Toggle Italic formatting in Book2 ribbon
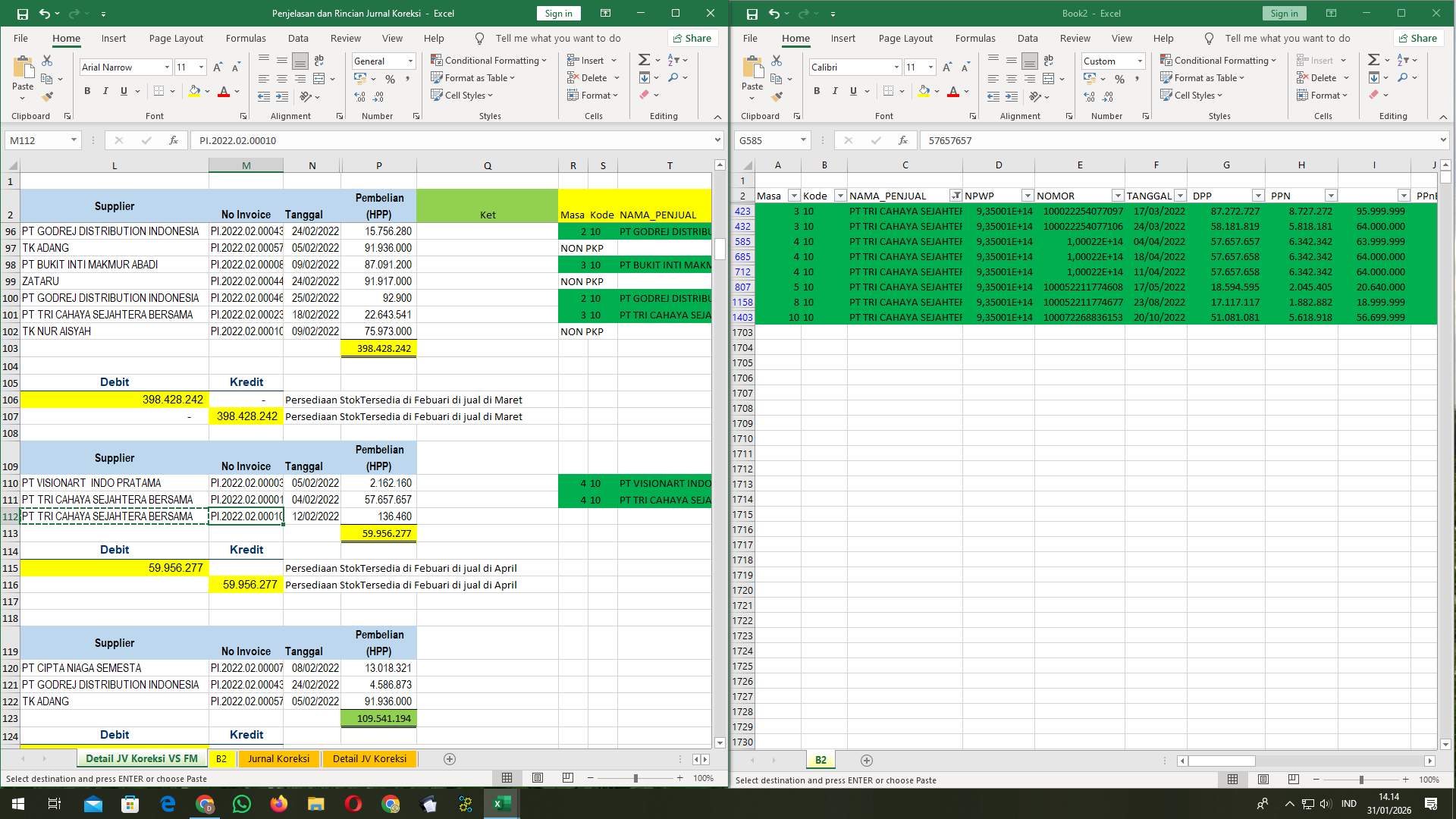Image resolution: width=1456 pixels, height=819 pixels. coord(834,91)
